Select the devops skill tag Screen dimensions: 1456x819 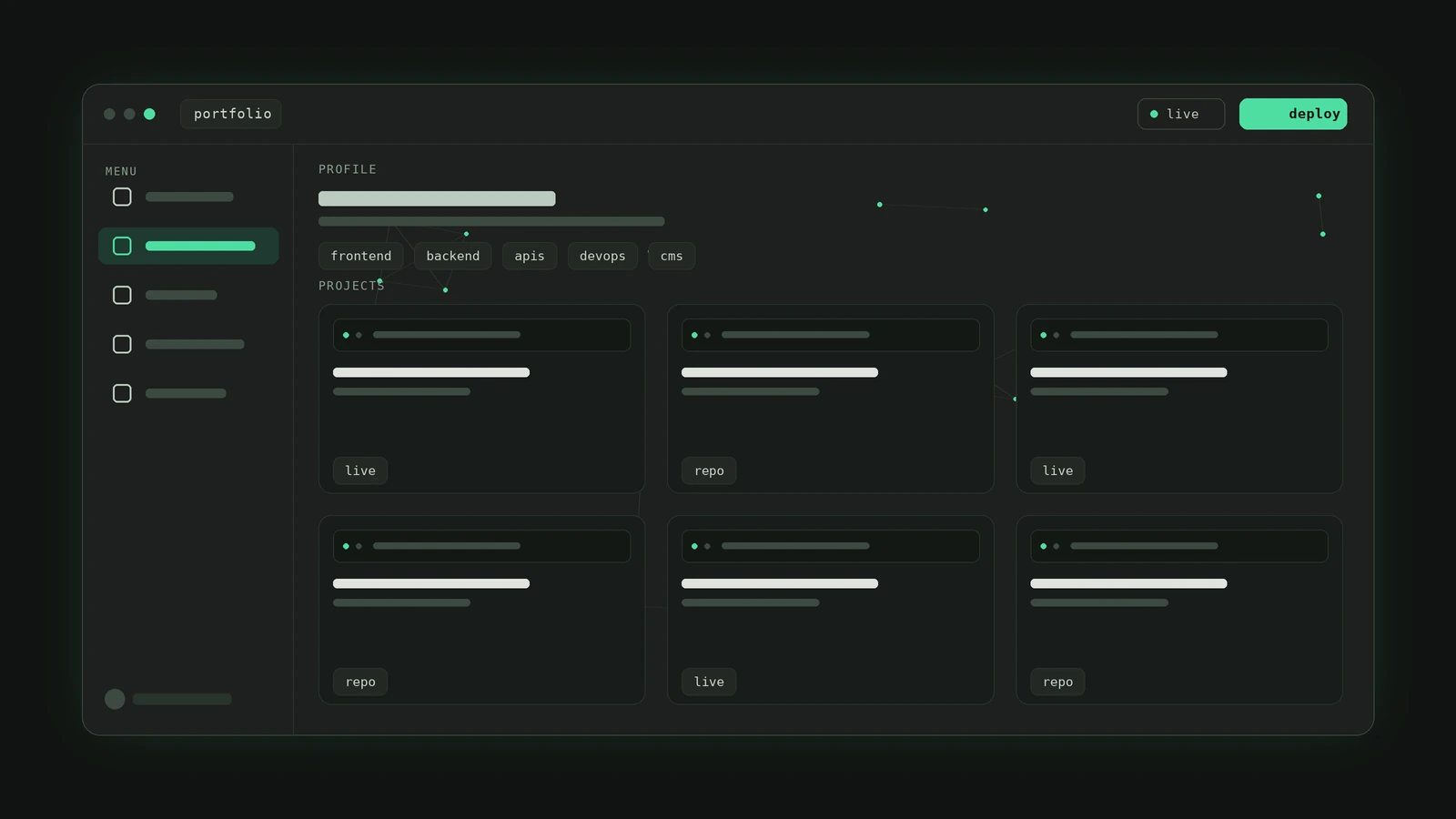click(x=602, y=256)
